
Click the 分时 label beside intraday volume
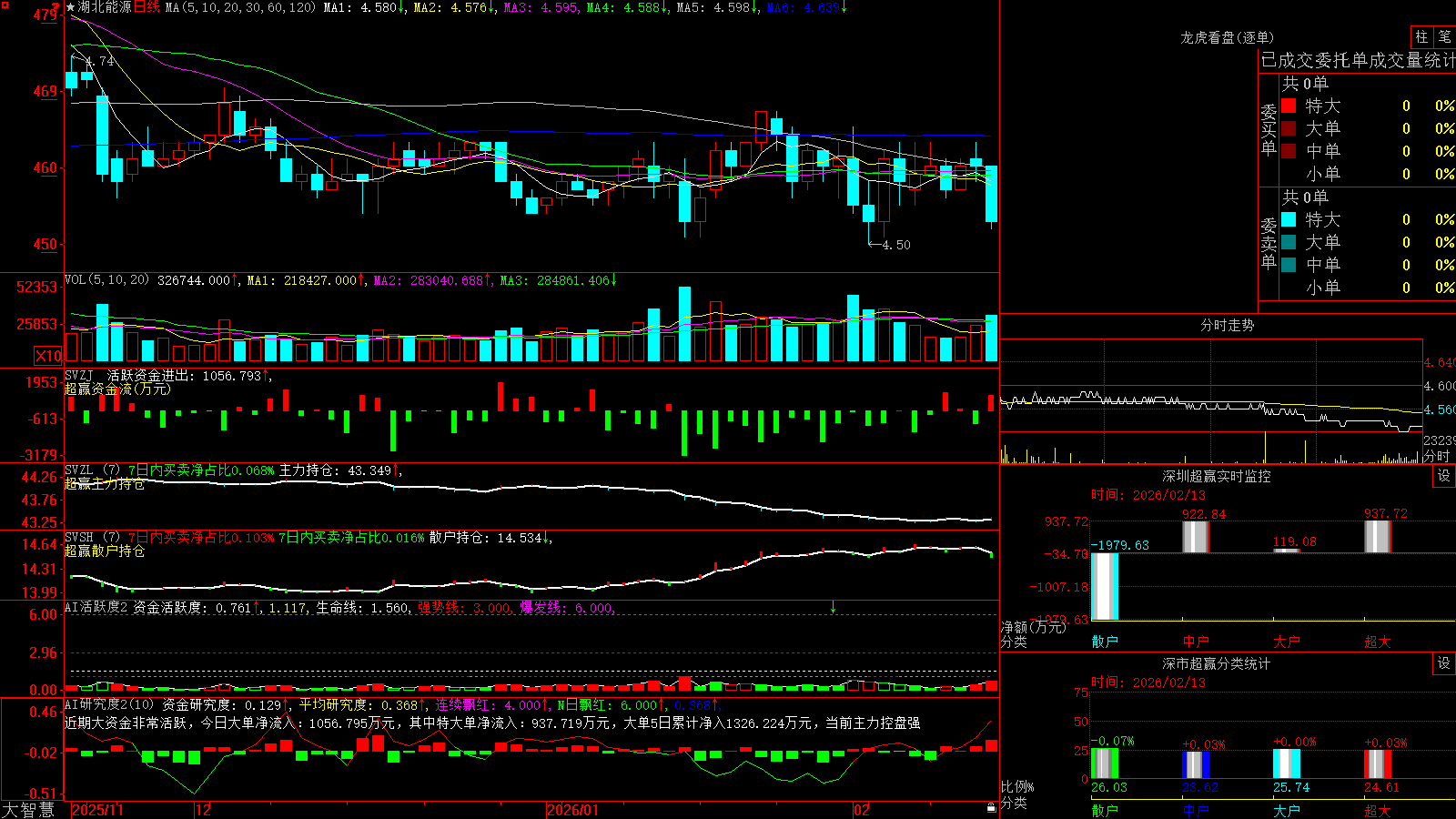click(1437, 456)
